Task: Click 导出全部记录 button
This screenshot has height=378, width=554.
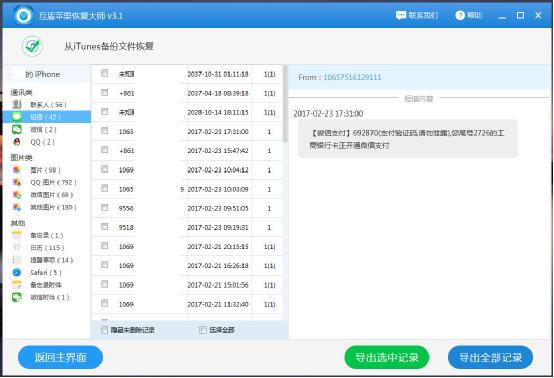Action: point(490,357)
